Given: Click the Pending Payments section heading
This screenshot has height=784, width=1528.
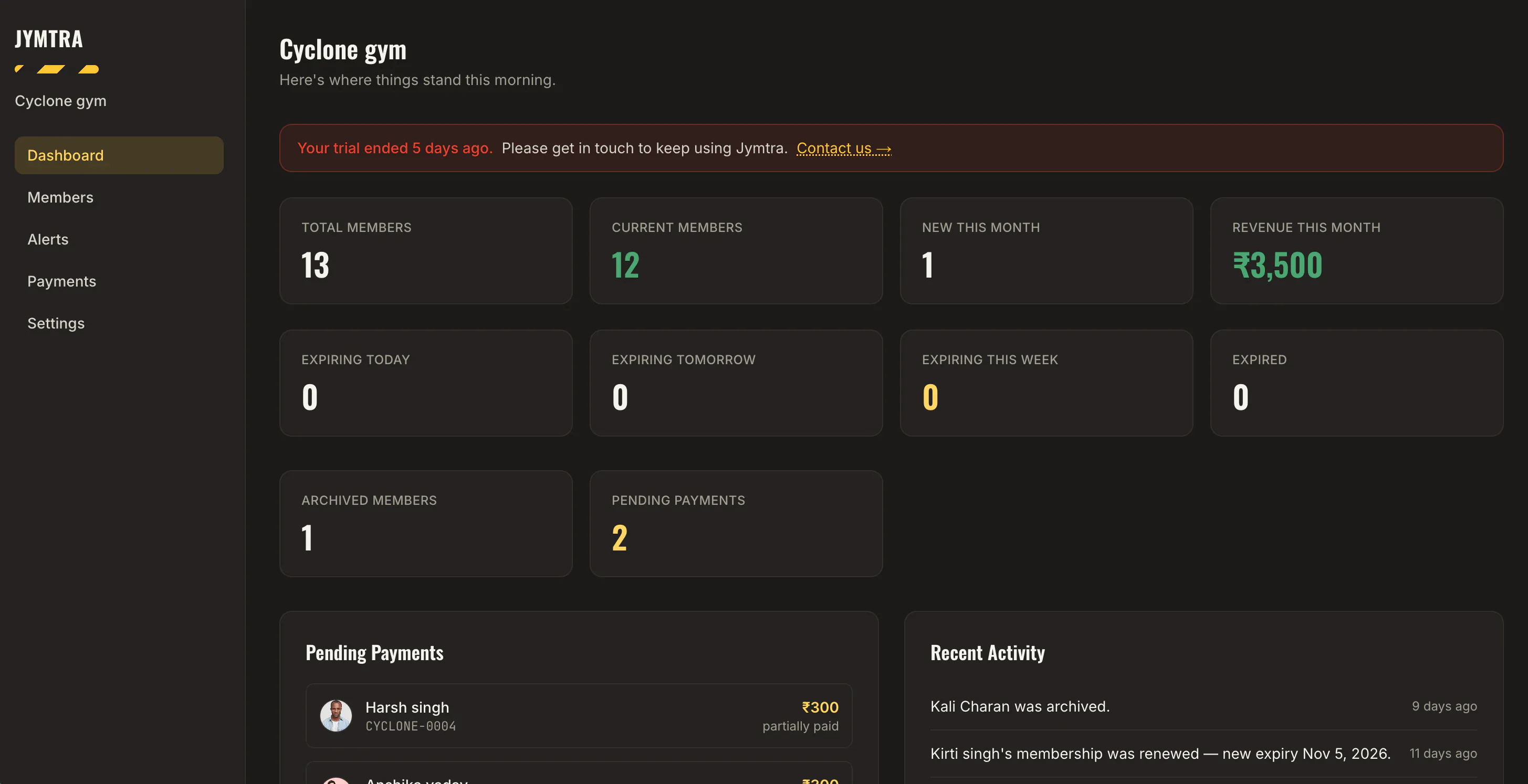Looking at the screenshot, I should pyautogui.click(x=374, y=653).
